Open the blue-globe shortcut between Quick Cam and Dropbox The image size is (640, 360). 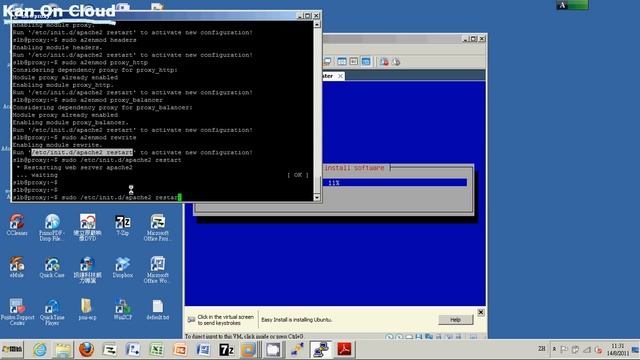click(87, 269)
